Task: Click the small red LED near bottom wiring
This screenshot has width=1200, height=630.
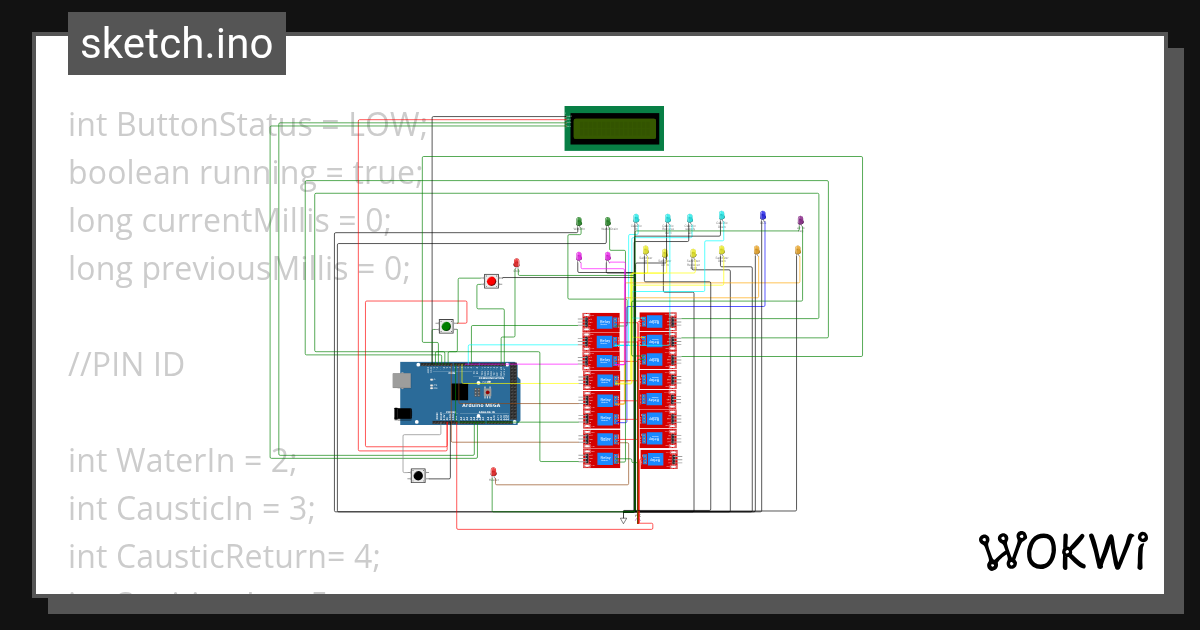Action: 494,471
